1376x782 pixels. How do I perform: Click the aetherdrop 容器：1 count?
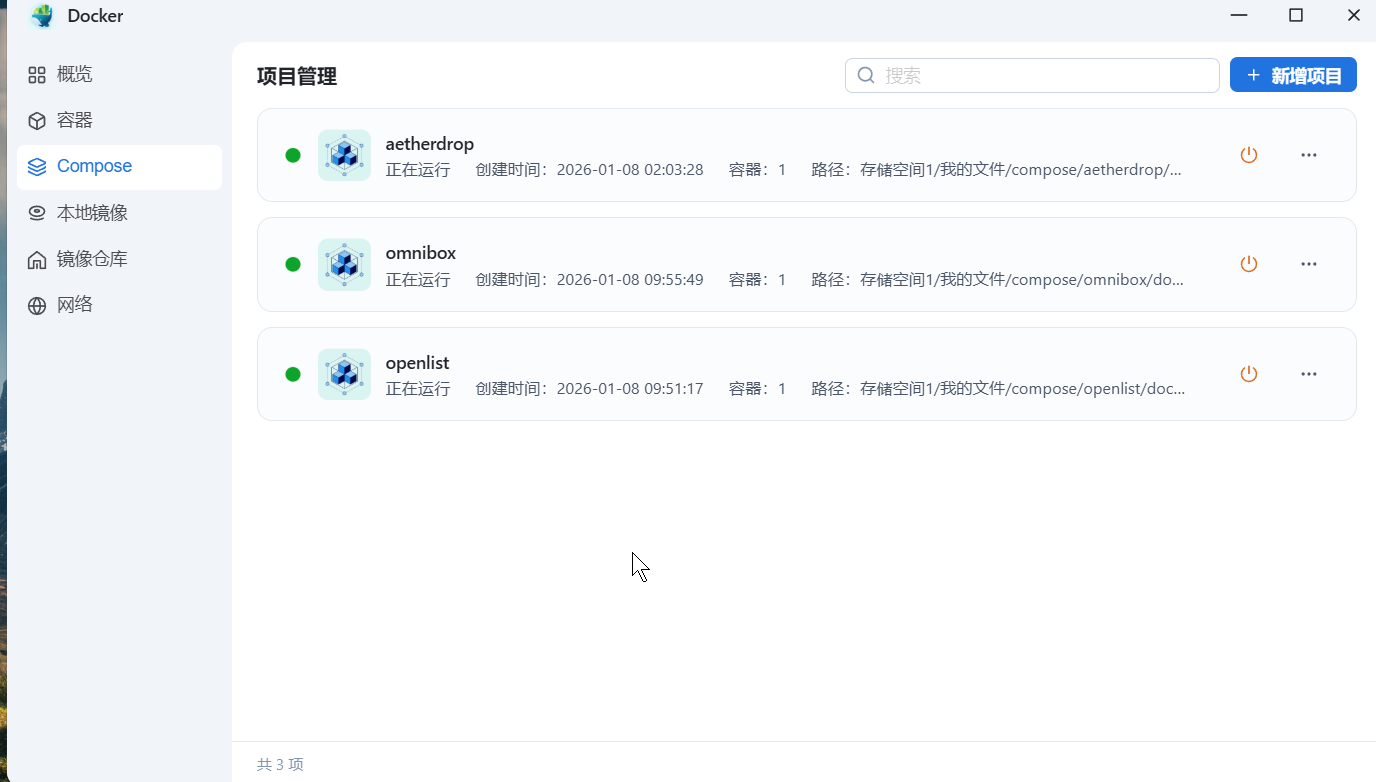[758, 170]
